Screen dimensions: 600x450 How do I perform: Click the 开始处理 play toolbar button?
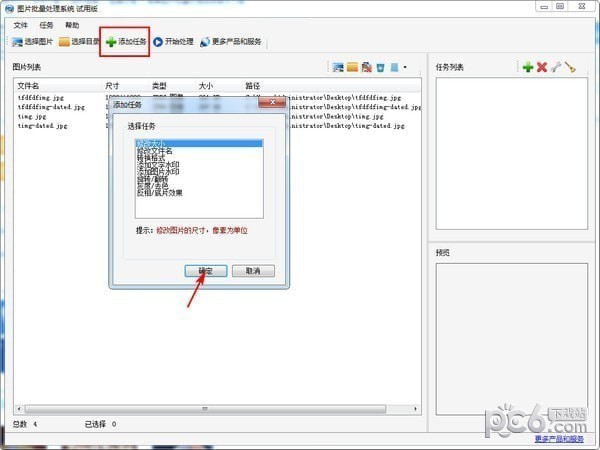173,41
